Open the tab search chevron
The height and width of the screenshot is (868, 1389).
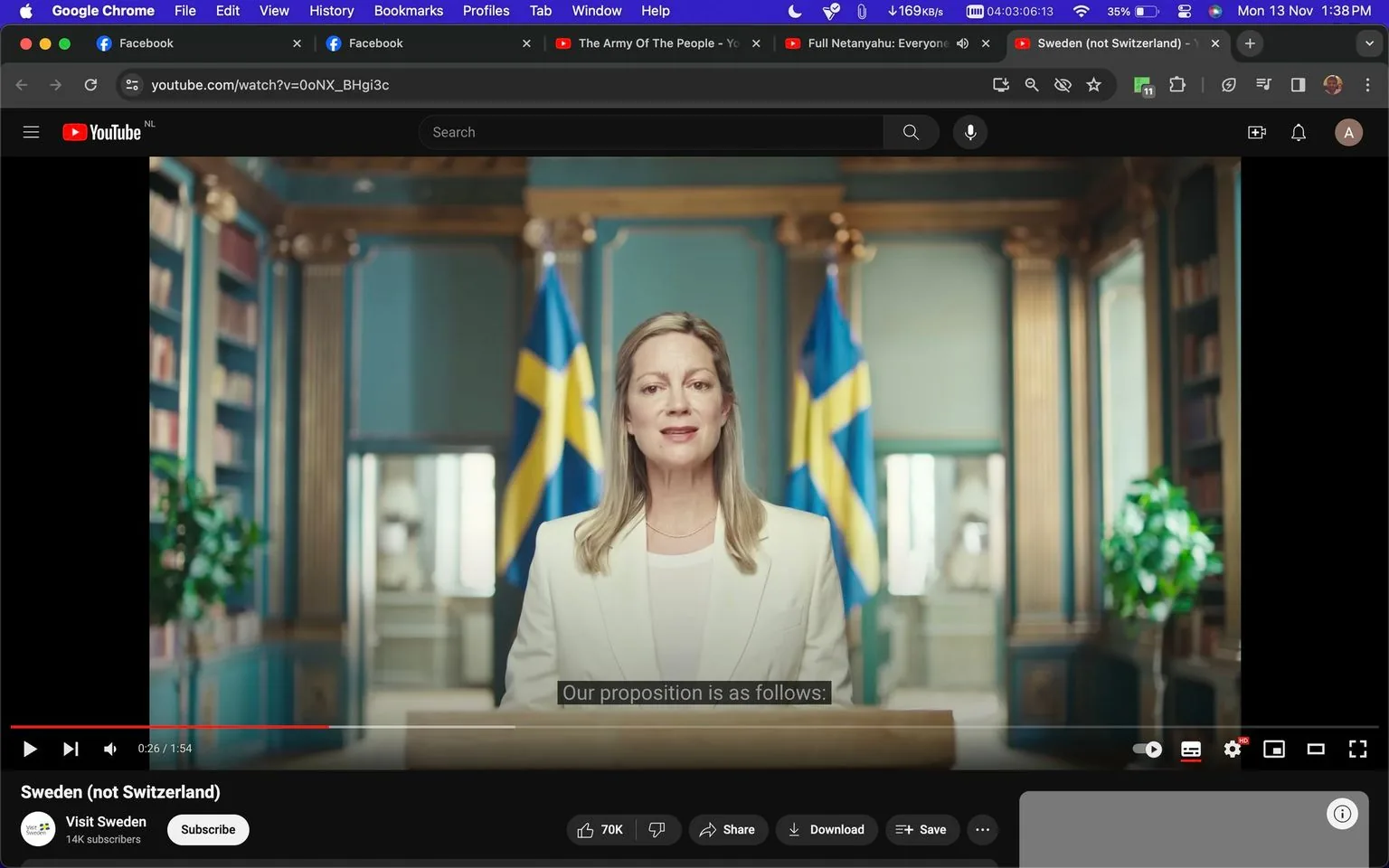[x=1371, y=42]
